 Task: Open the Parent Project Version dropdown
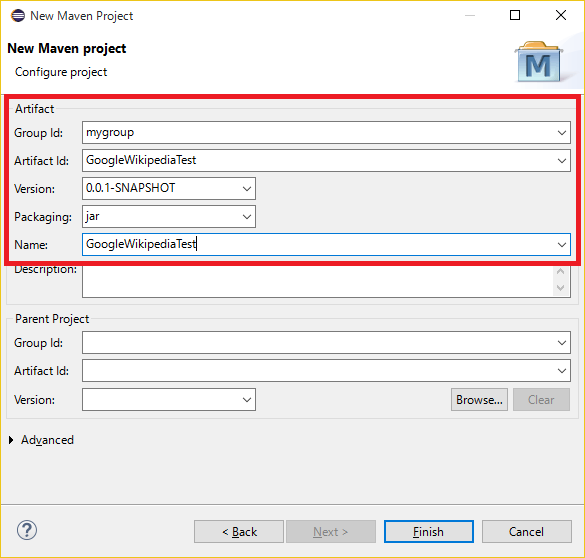click(247, 400)
